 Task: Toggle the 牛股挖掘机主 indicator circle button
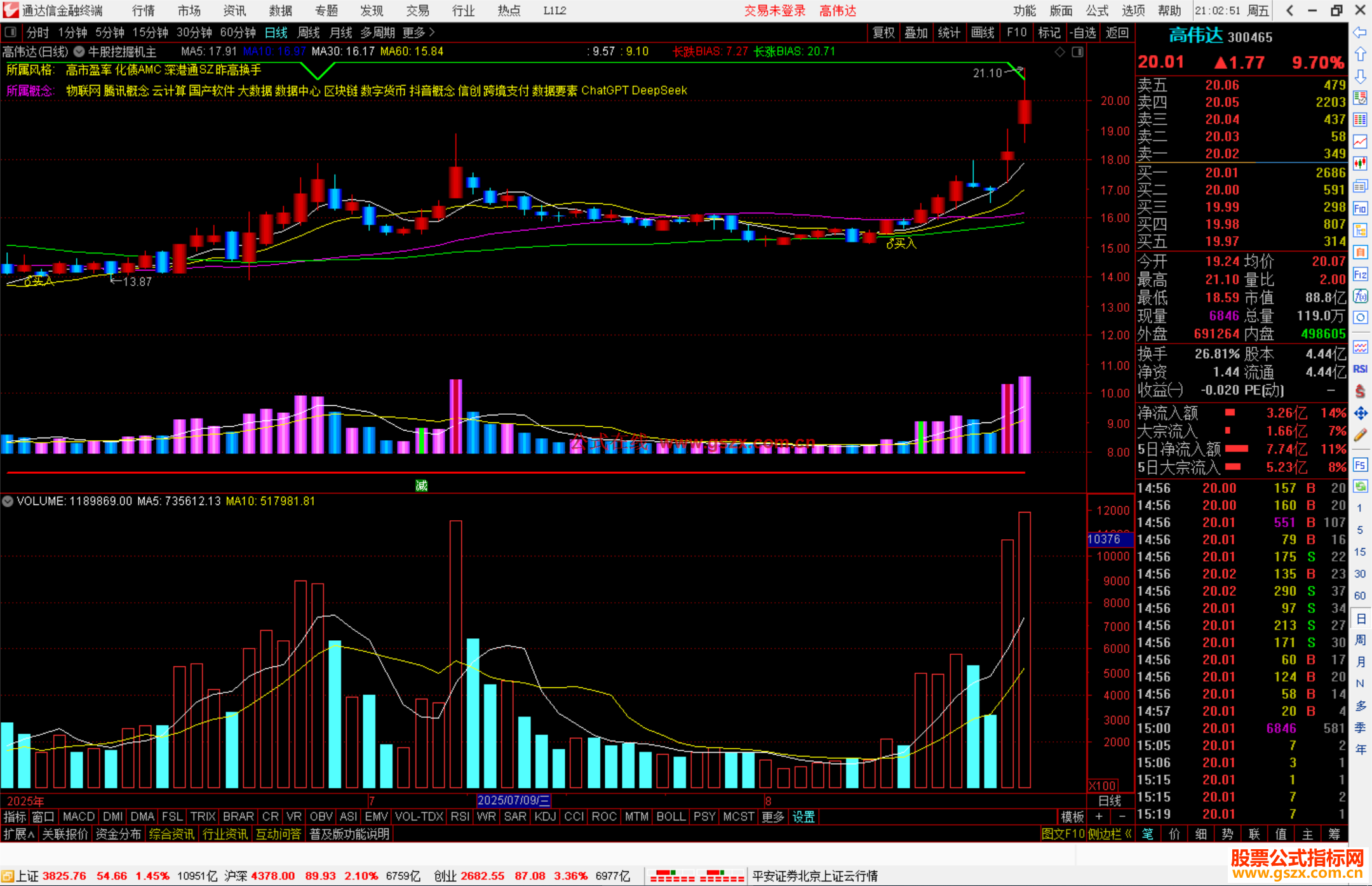[79, 51]
